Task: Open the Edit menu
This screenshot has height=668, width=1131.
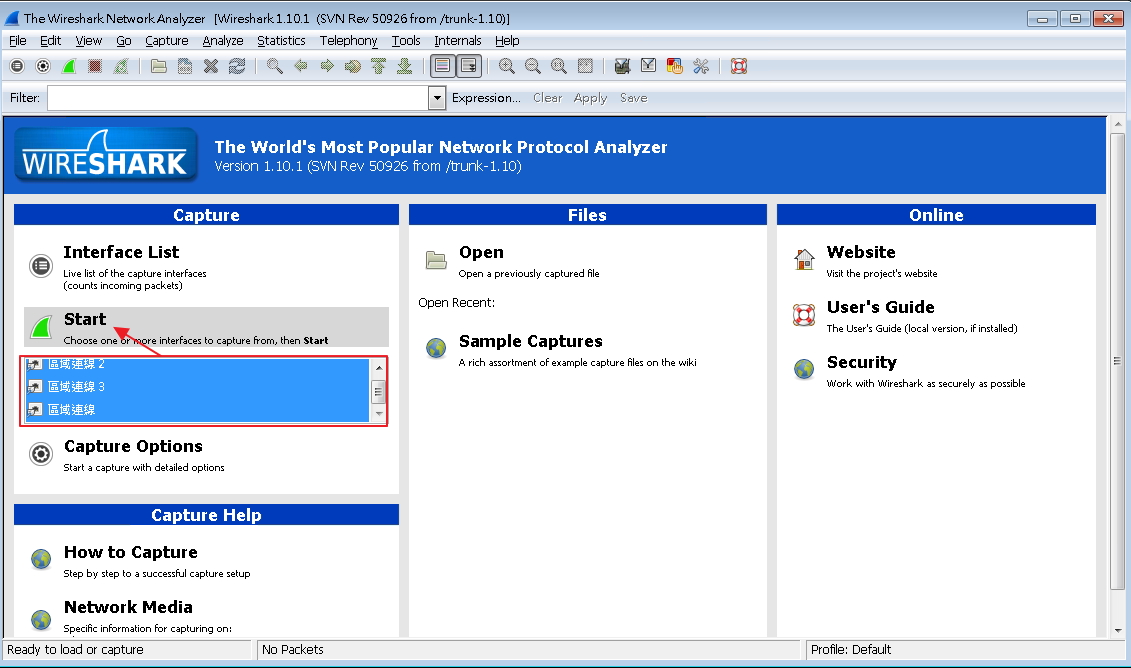Action: pos(50,40)
